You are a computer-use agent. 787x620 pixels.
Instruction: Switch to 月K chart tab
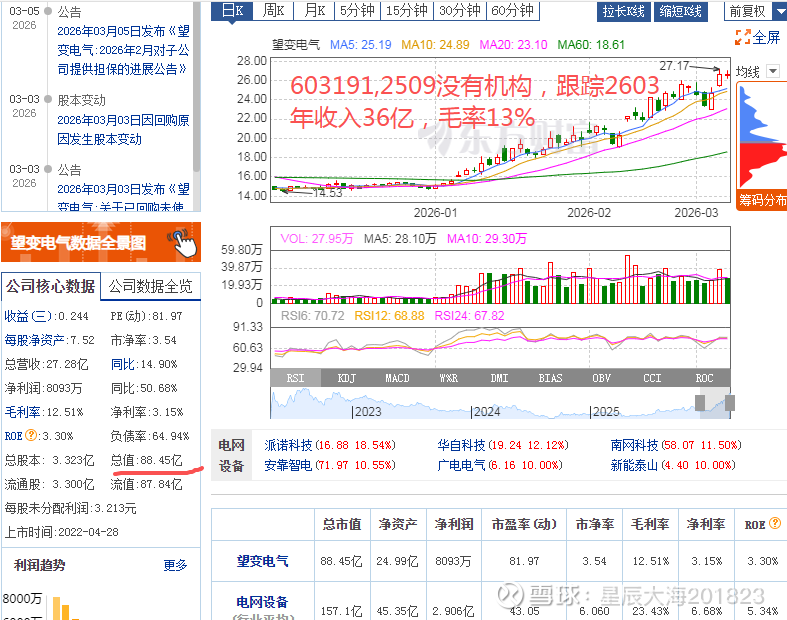click(314, 10)
